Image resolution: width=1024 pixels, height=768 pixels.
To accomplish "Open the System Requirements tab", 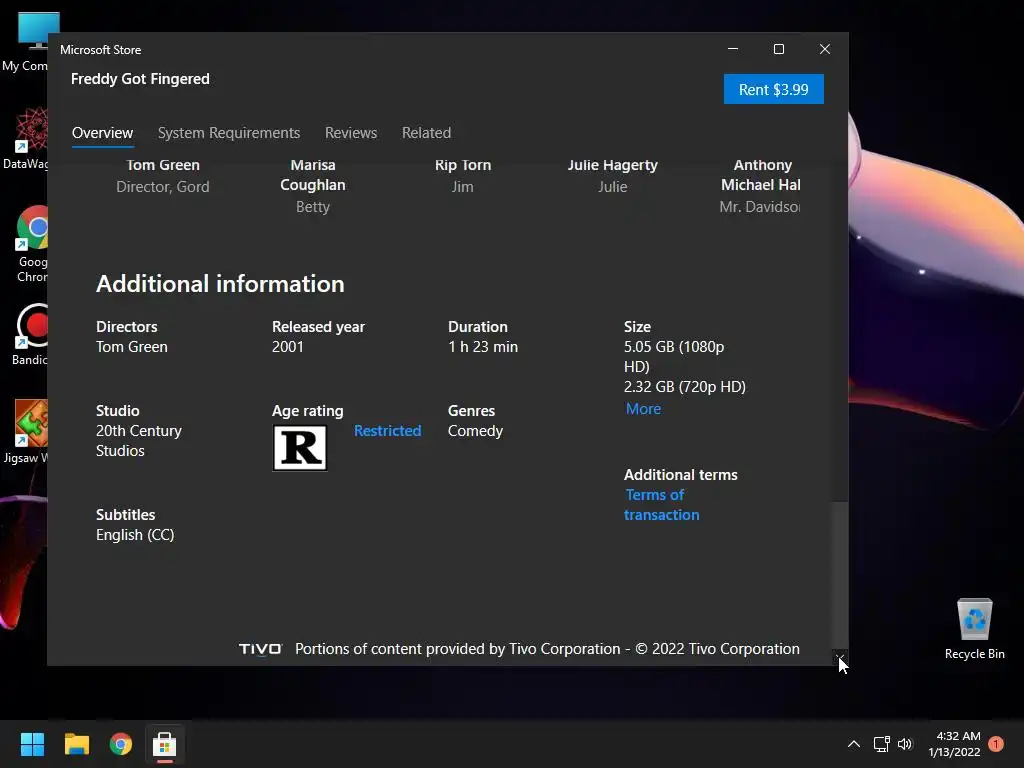I will (x=229, y=133).
